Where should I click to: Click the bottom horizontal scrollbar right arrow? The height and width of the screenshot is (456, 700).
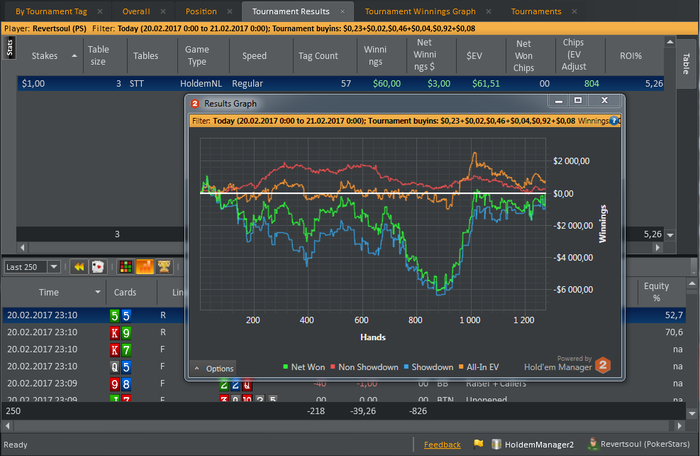tap(679, 426)
